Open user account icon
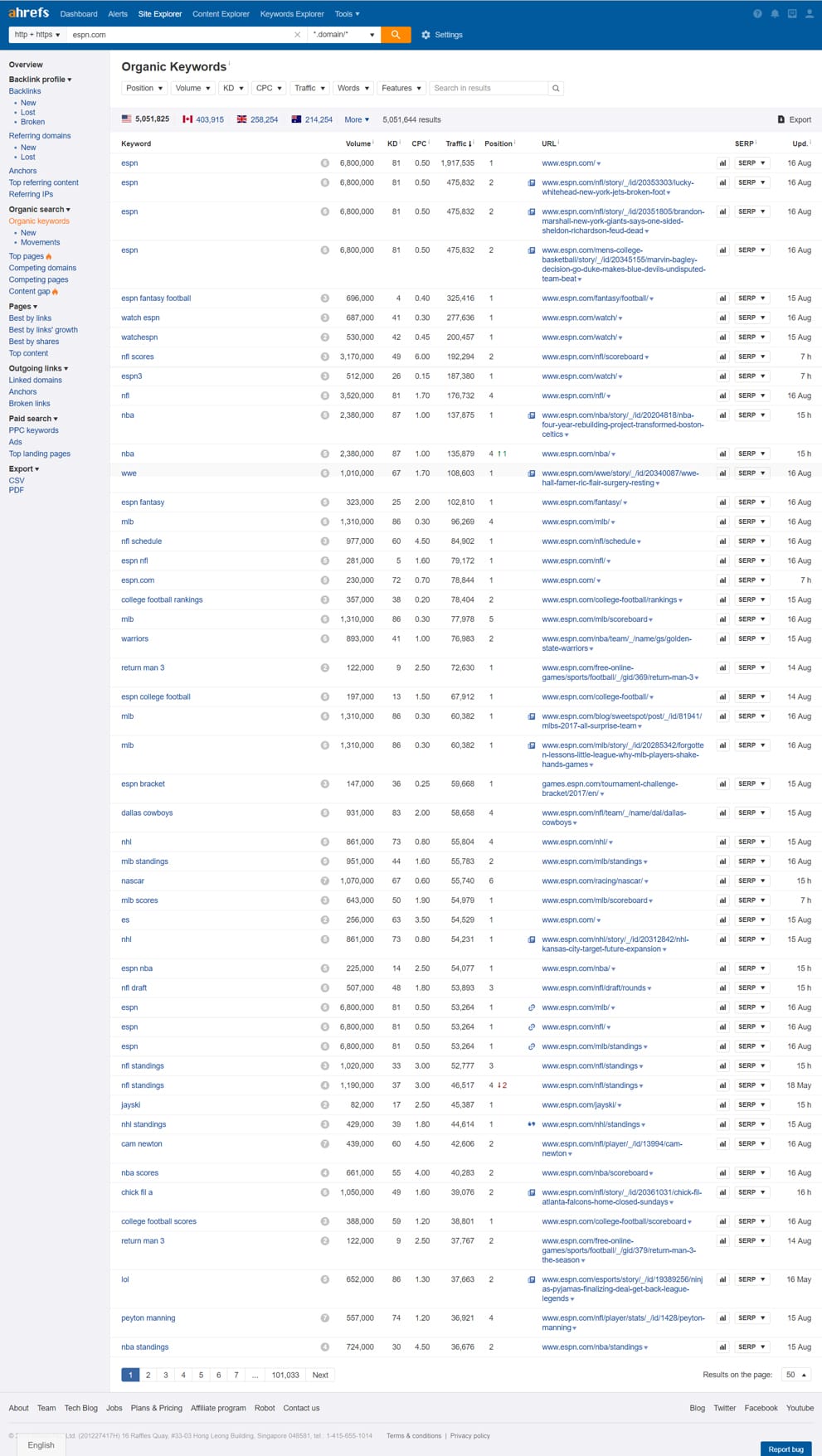Viewport: 822px width, 1456px height. 810,14
